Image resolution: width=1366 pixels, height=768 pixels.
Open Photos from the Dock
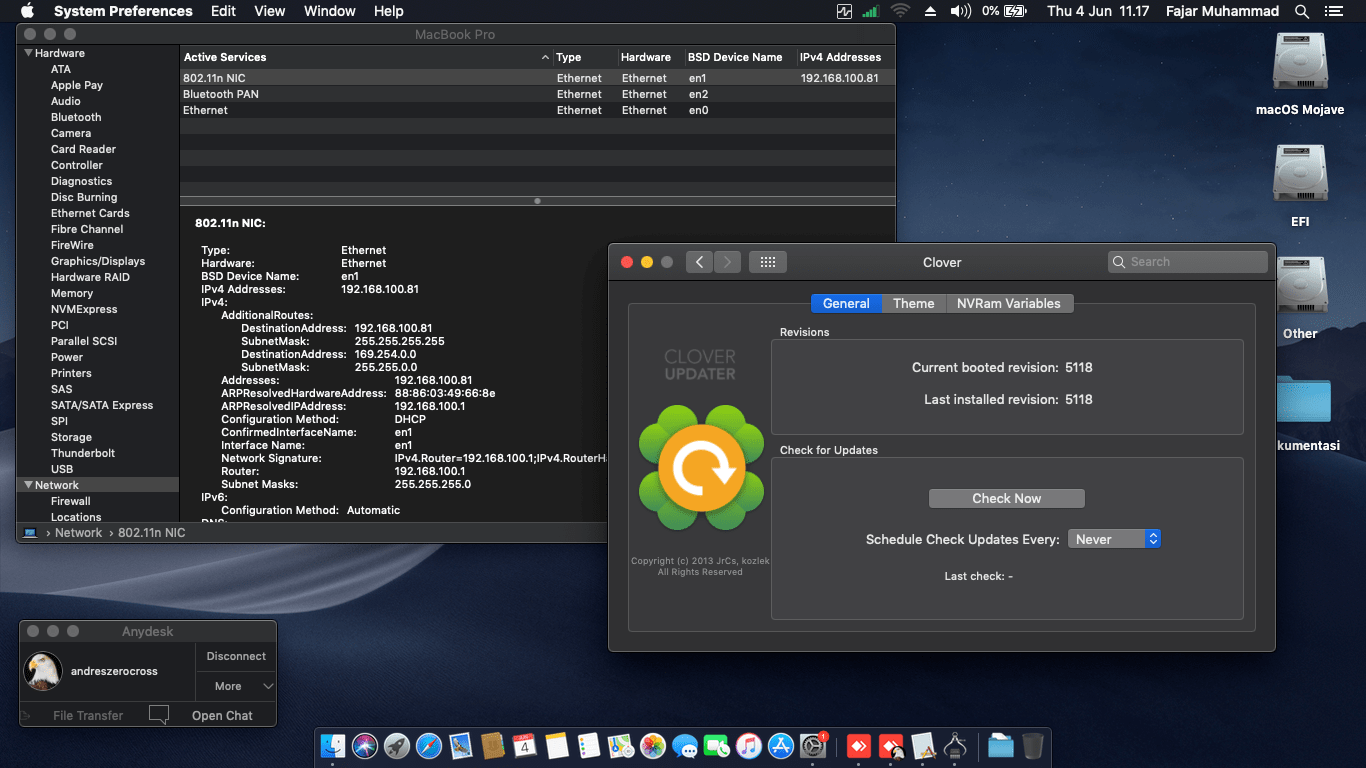coord(653,746)
